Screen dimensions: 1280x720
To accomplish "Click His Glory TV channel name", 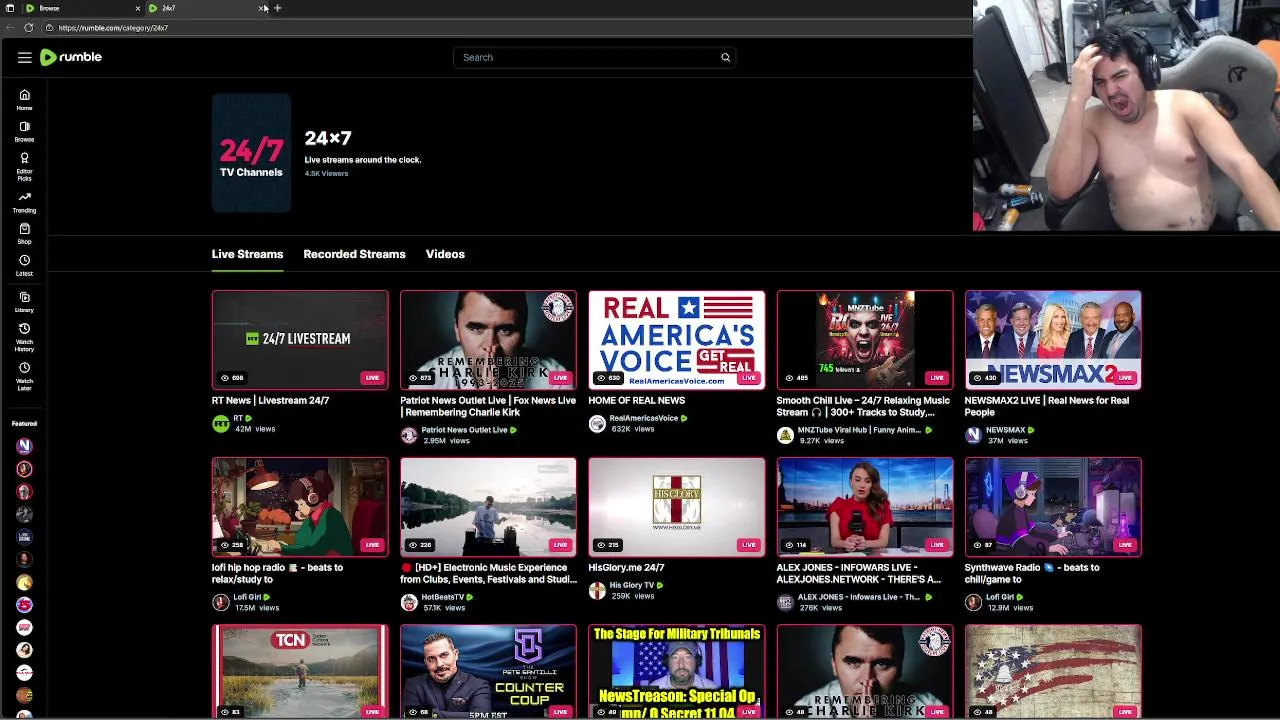I will [632, 585].
